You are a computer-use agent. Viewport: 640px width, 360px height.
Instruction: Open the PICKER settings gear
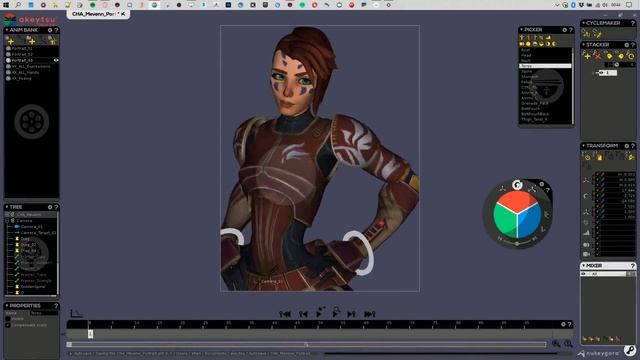[564, 30]
